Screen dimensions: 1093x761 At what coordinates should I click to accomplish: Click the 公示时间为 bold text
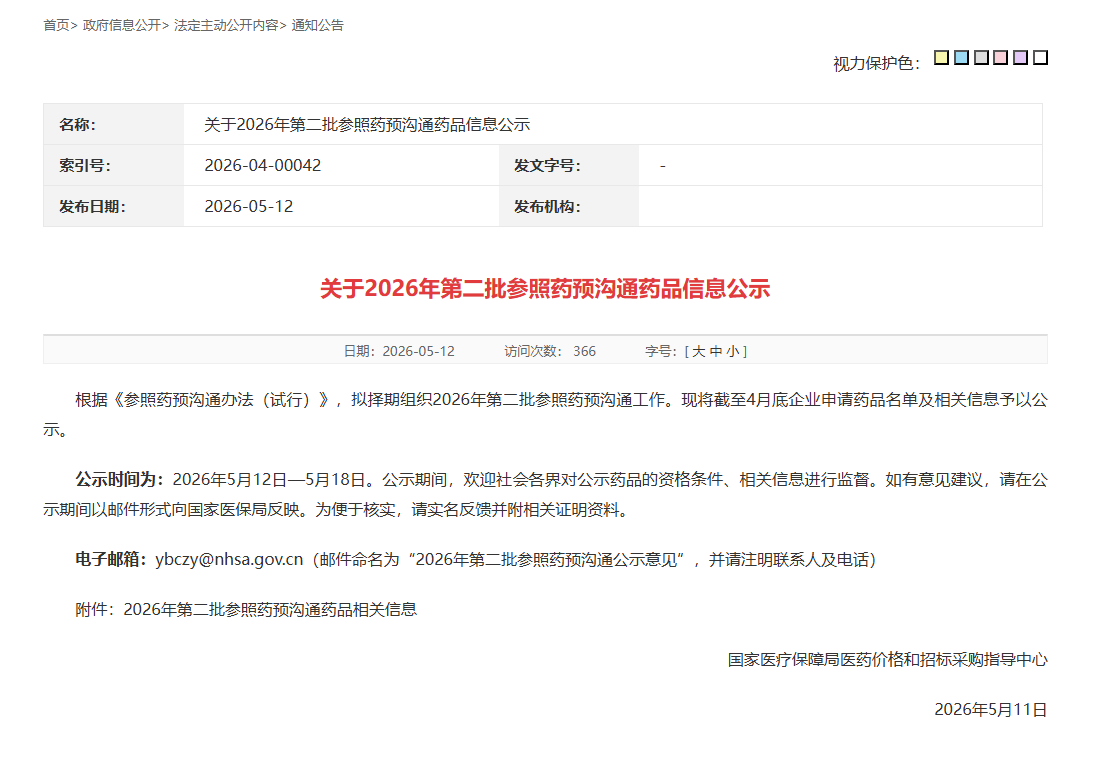[x=119, y=479]
